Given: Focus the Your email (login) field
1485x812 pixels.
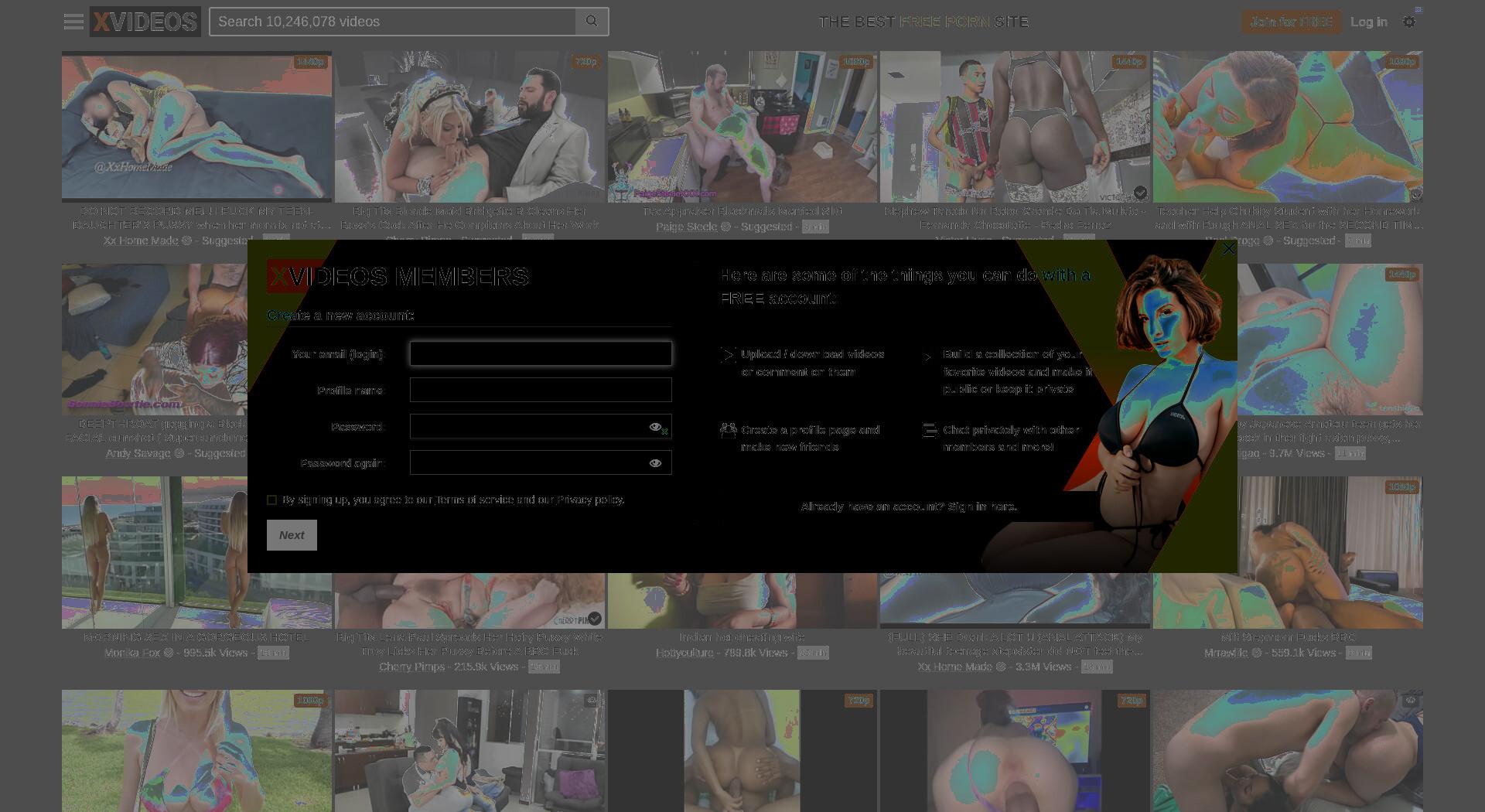Looking at the screenshot, I should [x=541, y=353].
